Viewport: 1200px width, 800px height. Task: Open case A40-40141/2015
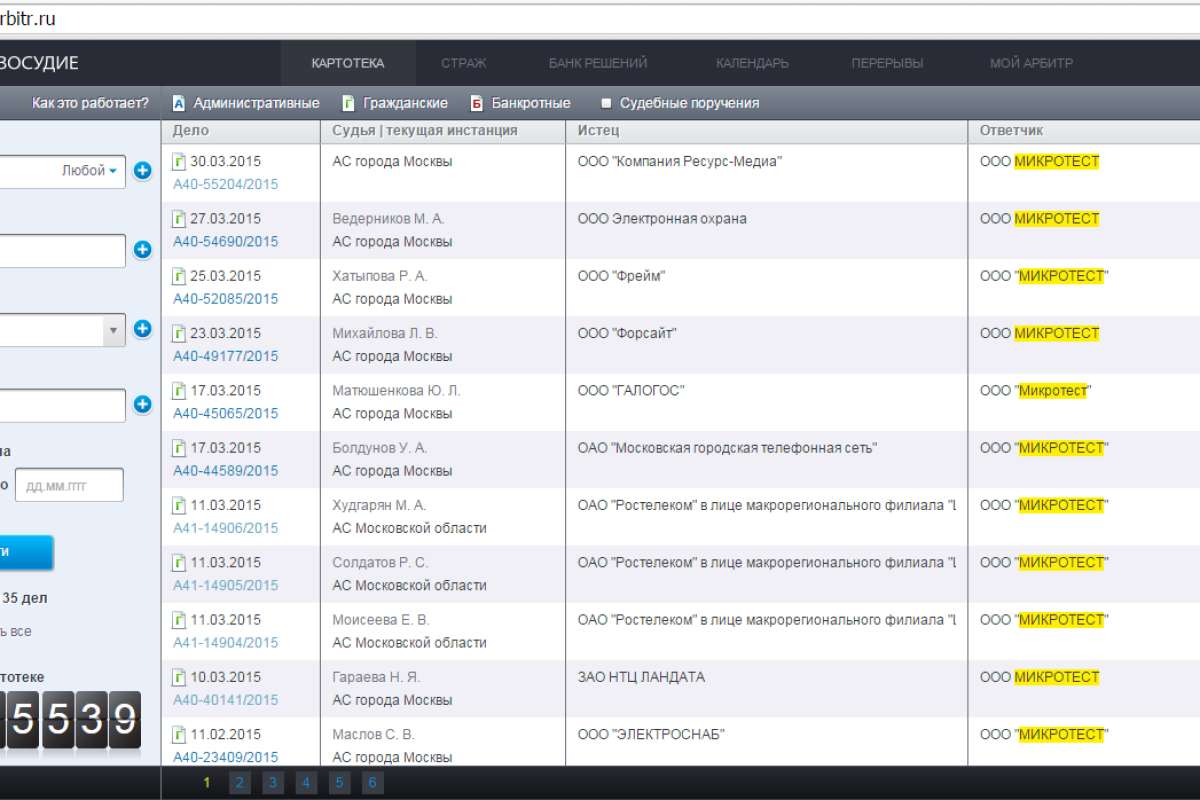[x=226, y=699]
